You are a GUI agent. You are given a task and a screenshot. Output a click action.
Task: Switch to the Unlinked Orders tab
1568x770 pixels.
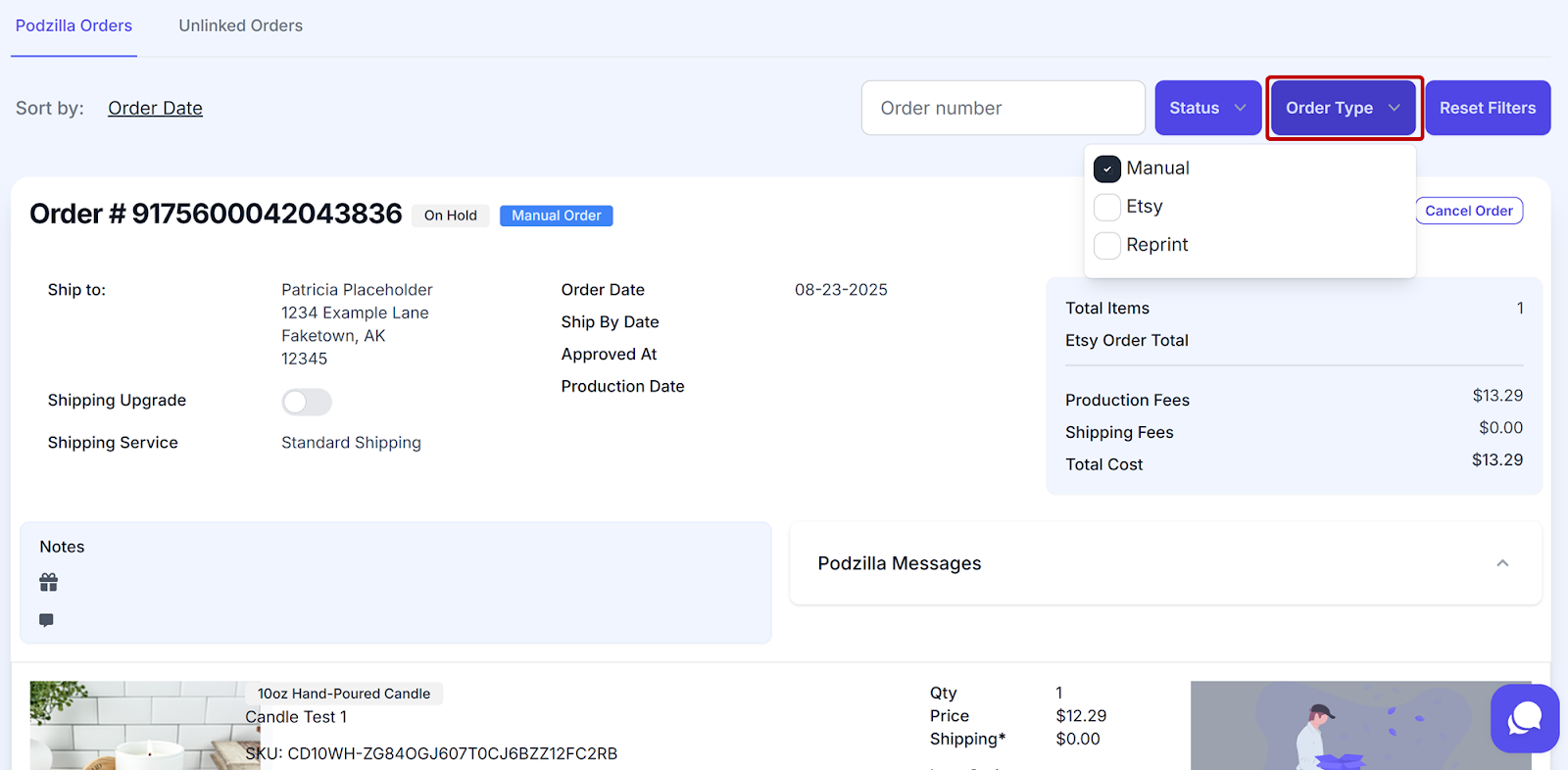(x=240, y=25)
